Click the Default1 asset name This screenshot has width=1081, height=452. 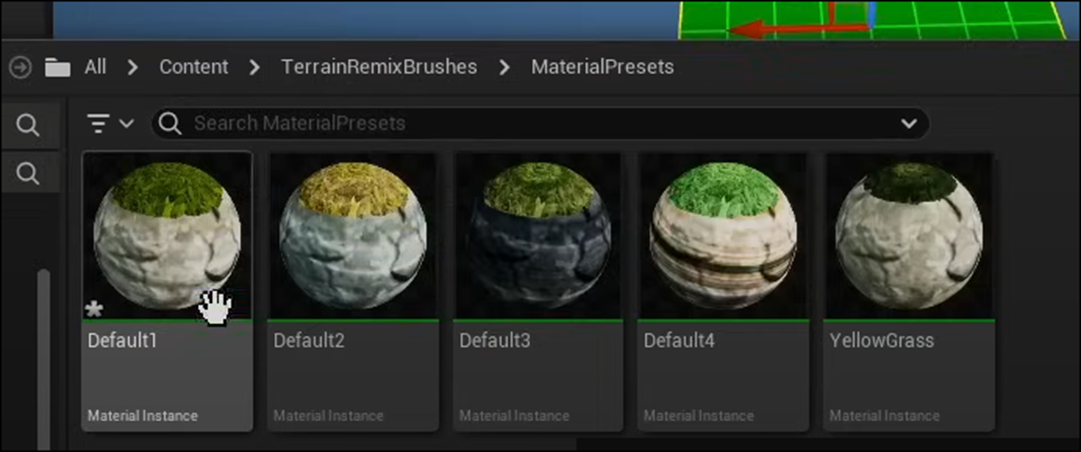(x=123, y=340)
